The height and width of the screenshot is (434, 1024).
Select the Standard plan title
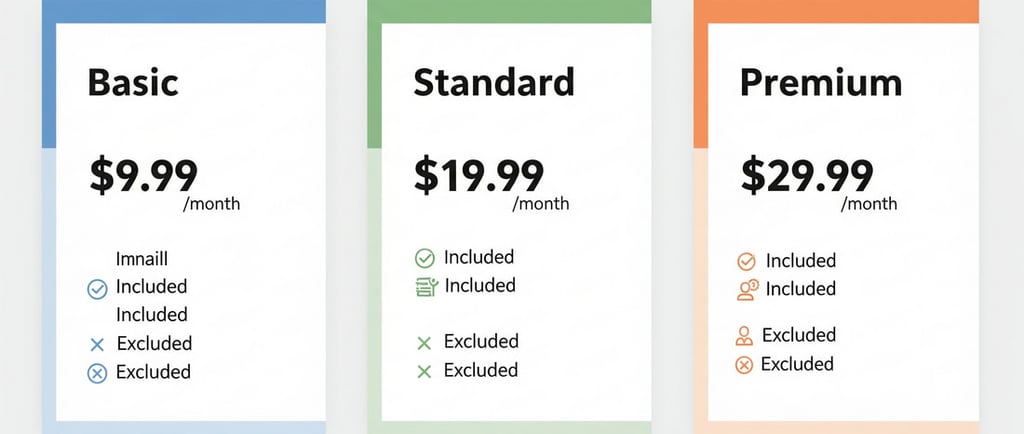[494, 82]
